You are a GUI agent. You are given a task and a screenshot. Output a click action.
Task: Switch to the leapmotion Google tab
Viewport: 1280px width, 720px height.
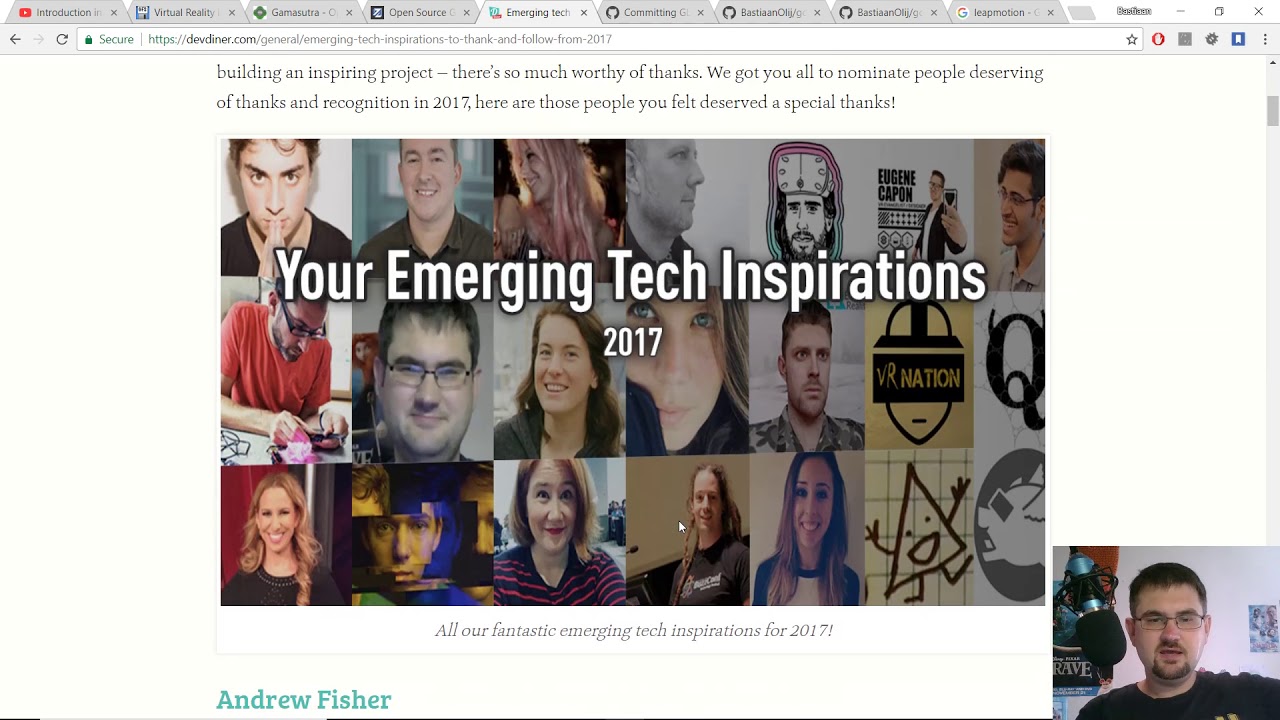pyautogui.click(x=998, y=13)
